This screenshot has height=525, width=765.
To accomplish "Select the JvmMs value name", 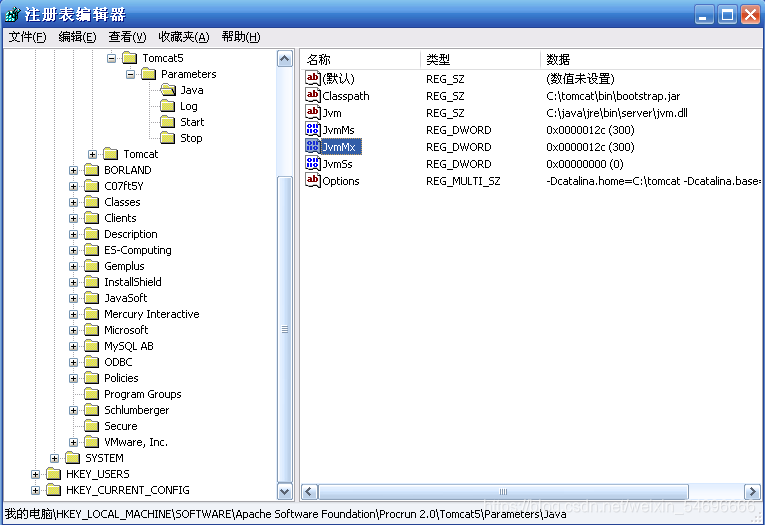I will pos(338,130).
